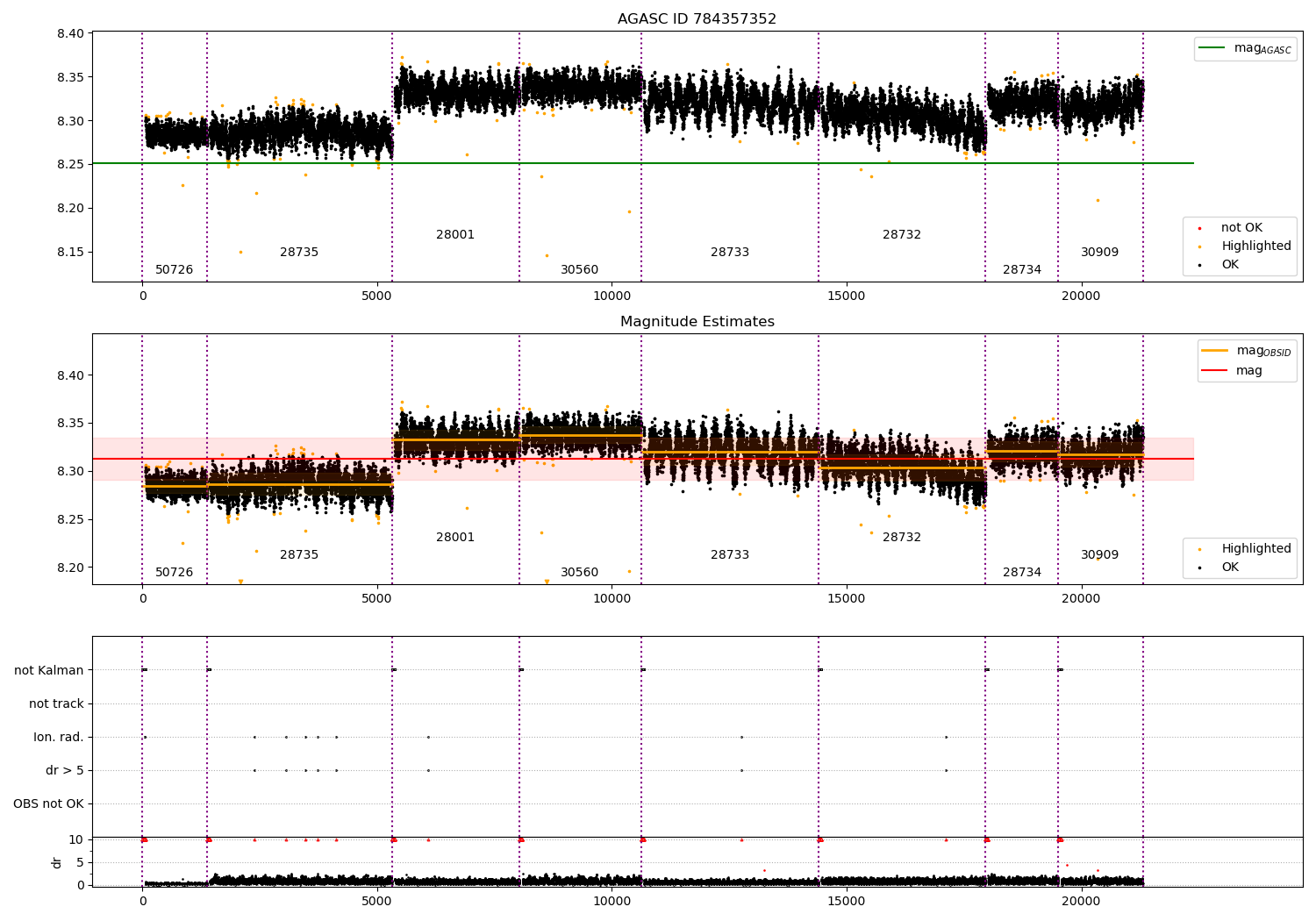Click obsid label 30560 in the Magnitude Estimates plot

tap(580, 573)
